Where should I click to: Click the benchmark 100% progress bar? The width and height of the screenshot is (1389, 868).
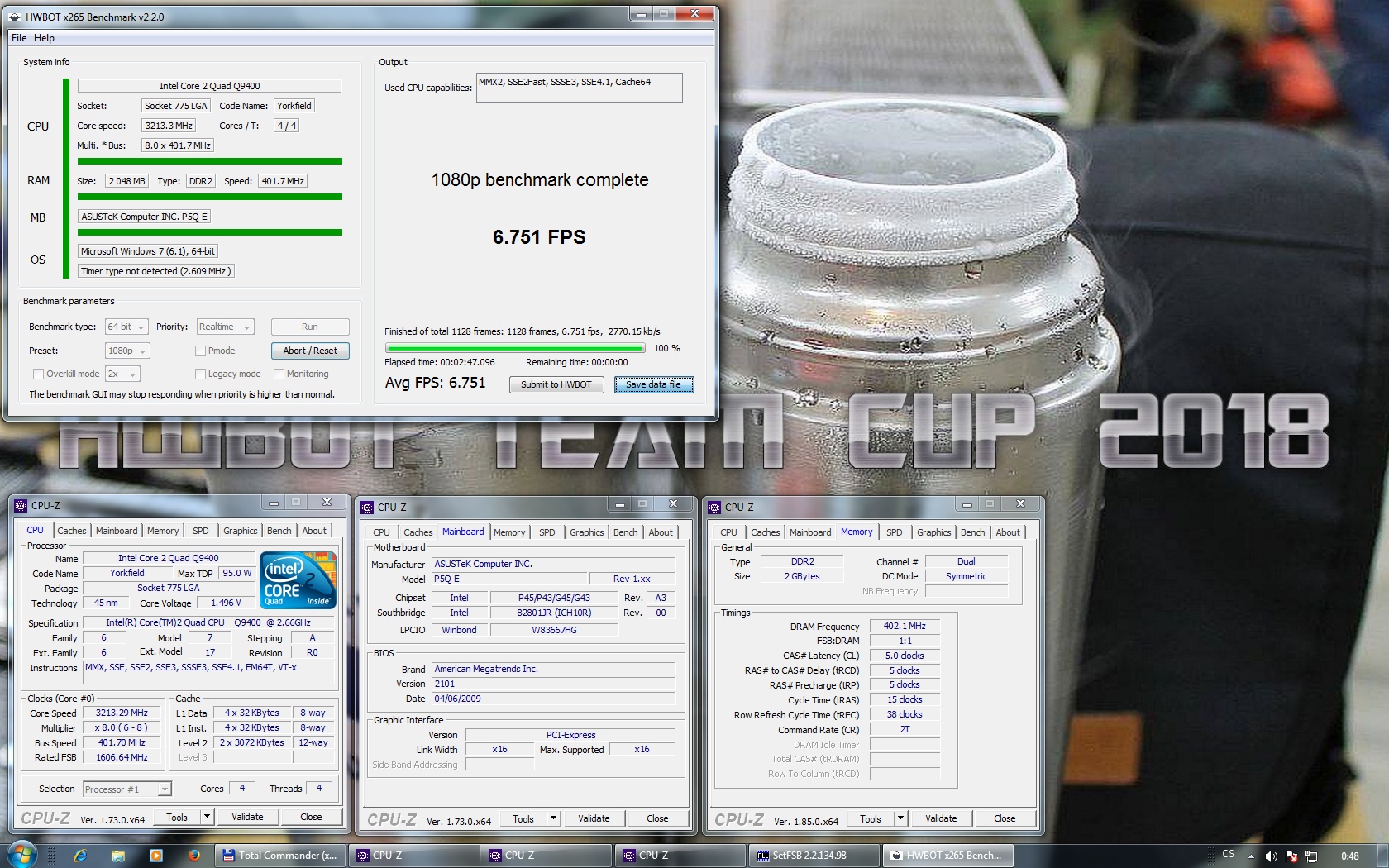pyautogui.click(x=514, y=348)
